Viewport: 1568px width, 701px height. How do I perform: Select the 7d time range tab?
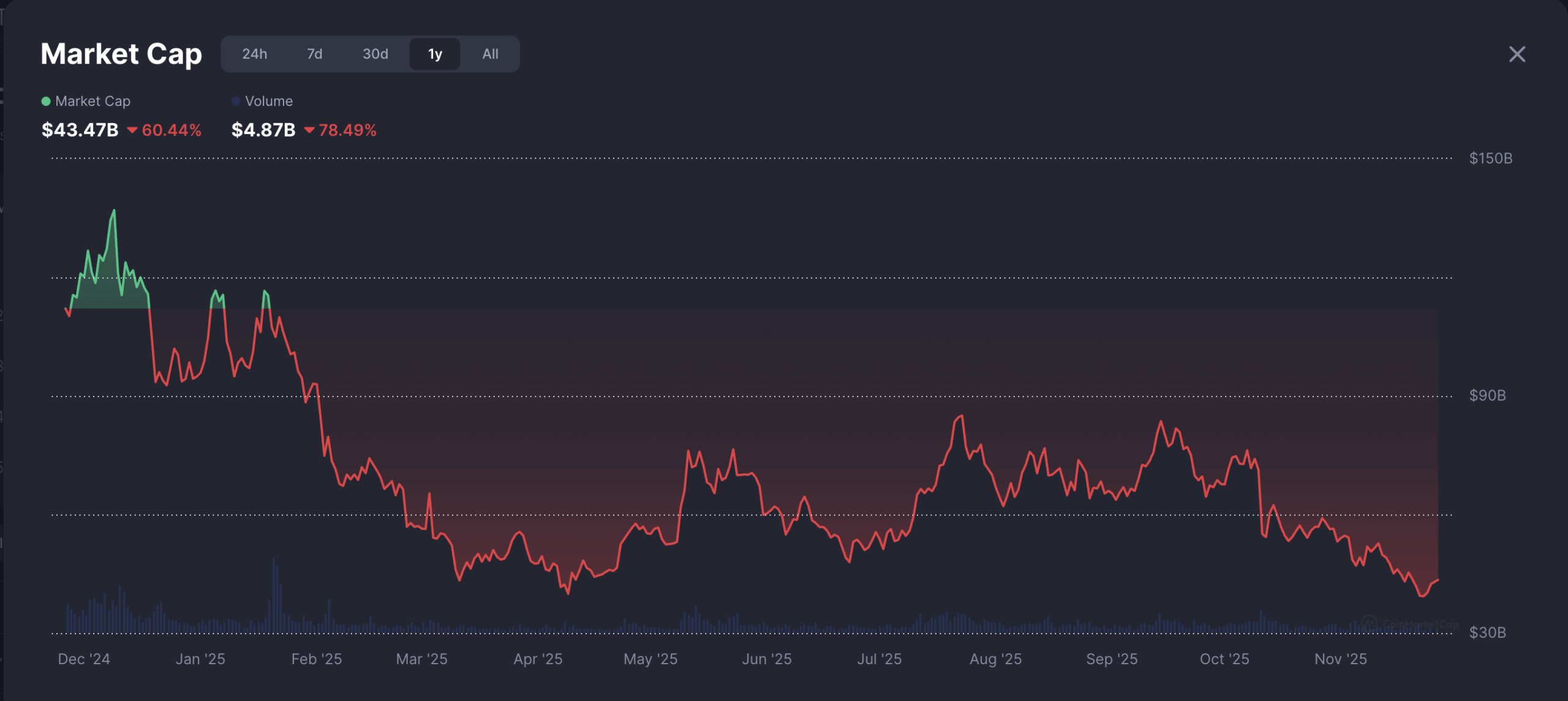tap(314, 54)
